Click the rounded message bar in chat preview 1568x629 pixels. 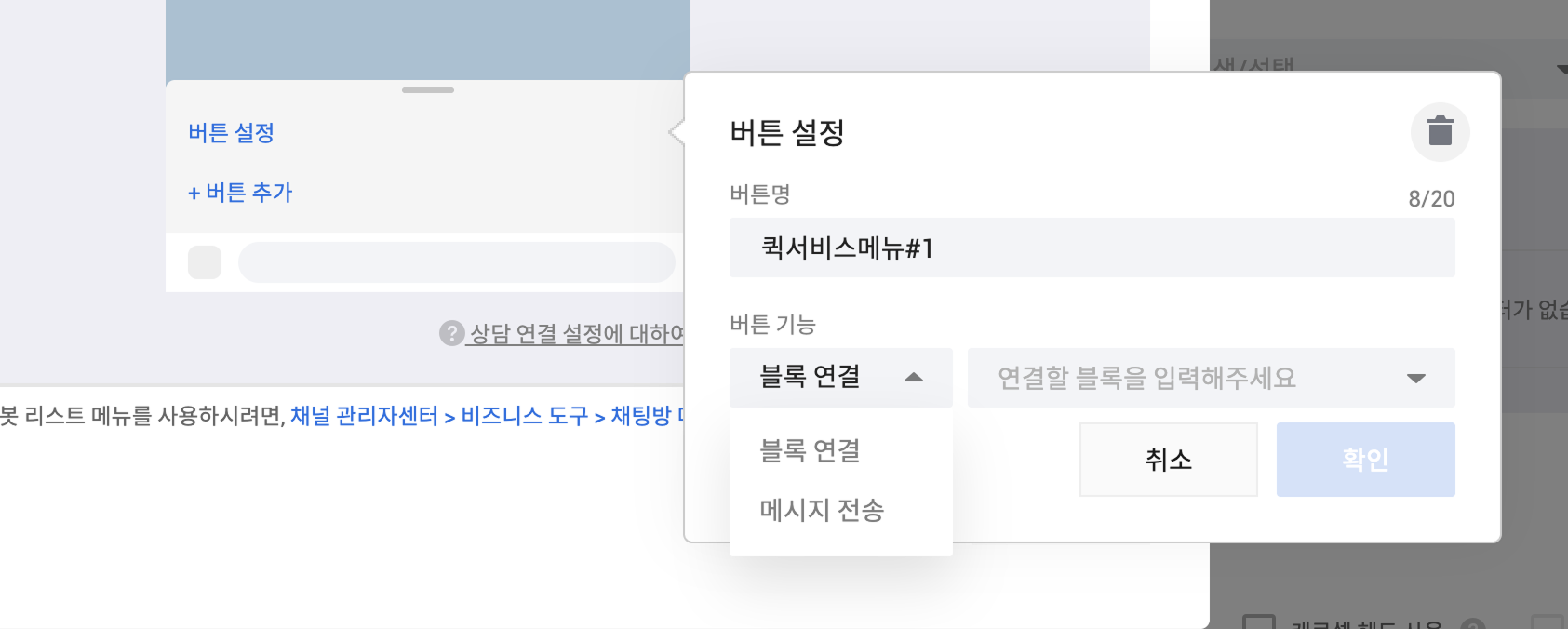click(456, 262)
